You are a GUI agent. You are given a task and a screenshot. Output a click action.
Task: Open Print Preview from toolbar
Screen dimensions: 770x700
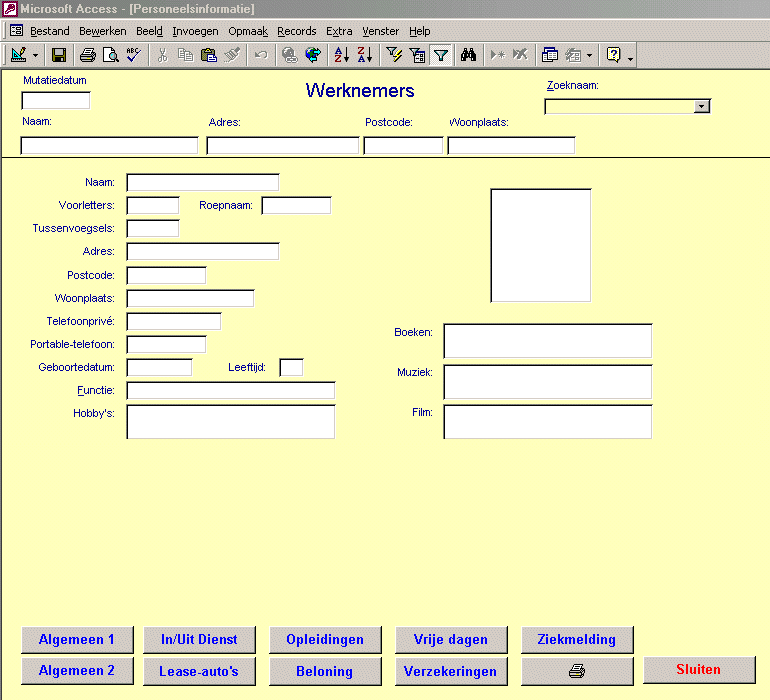tap(111, 55)
